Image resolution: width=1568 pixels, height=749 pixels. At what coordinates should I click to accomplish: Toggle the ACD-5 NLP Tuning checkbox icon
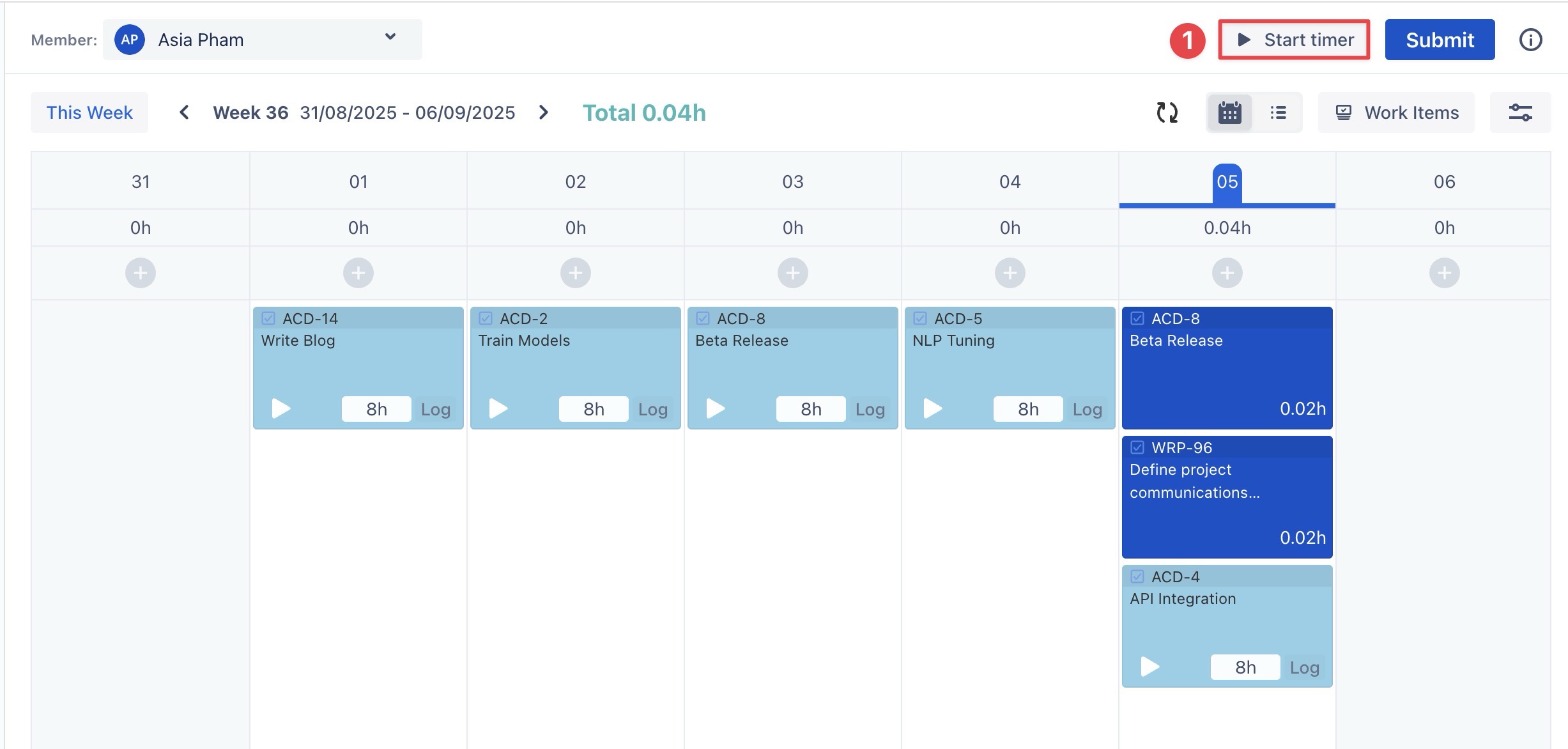(x=920, y=318)
